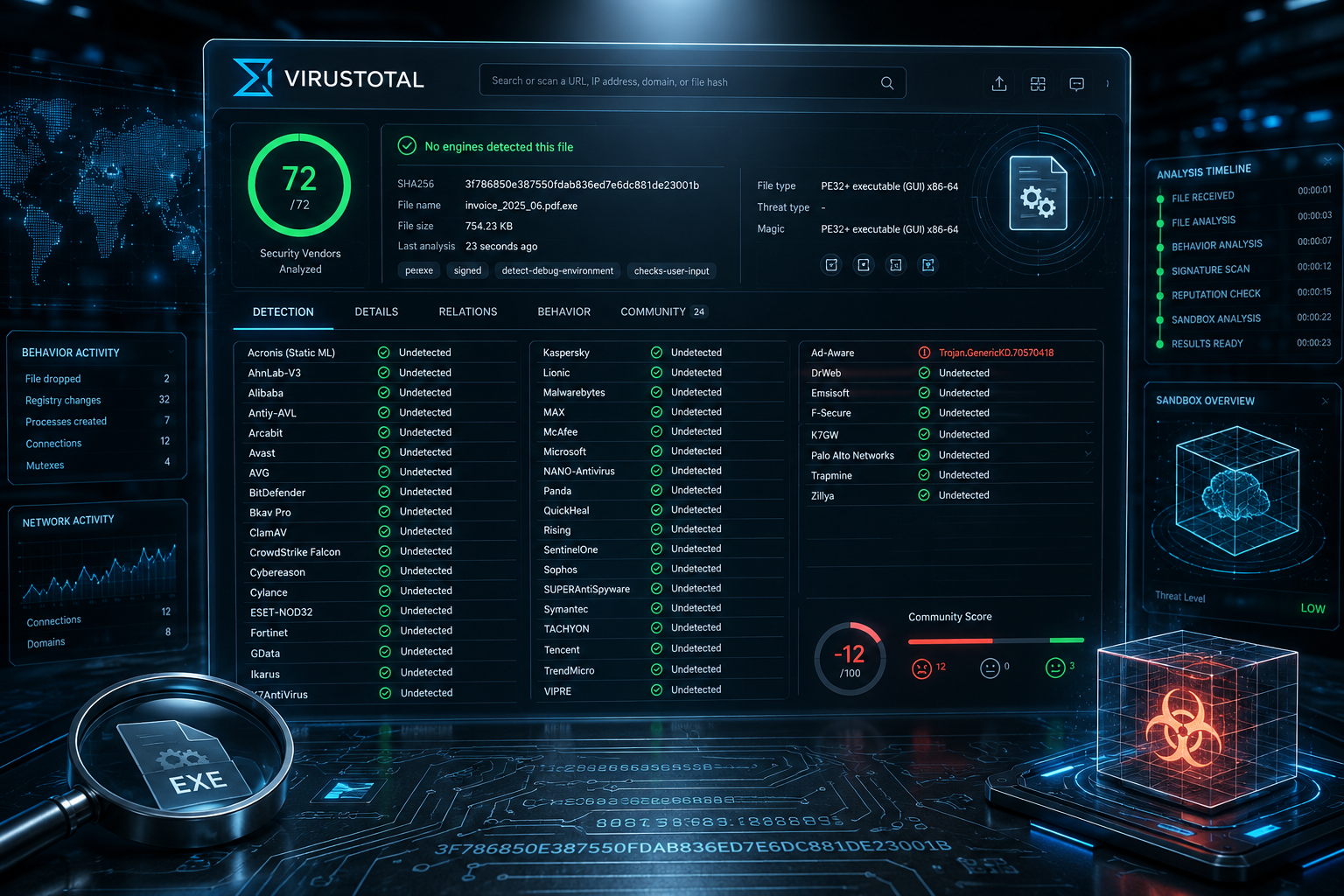The height and width of the screenshot is (896, 1344).
Task: Click the check icon in Avast row
Action: point(384,452)
